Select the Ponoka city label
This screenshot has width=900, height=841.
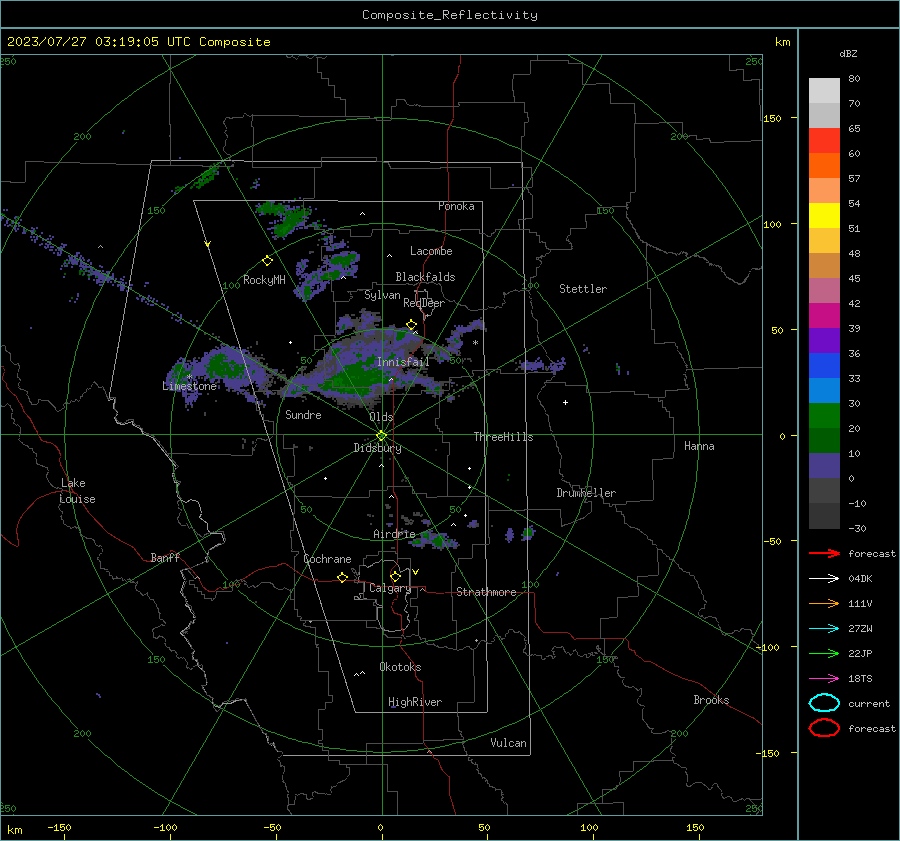point(456,206)
